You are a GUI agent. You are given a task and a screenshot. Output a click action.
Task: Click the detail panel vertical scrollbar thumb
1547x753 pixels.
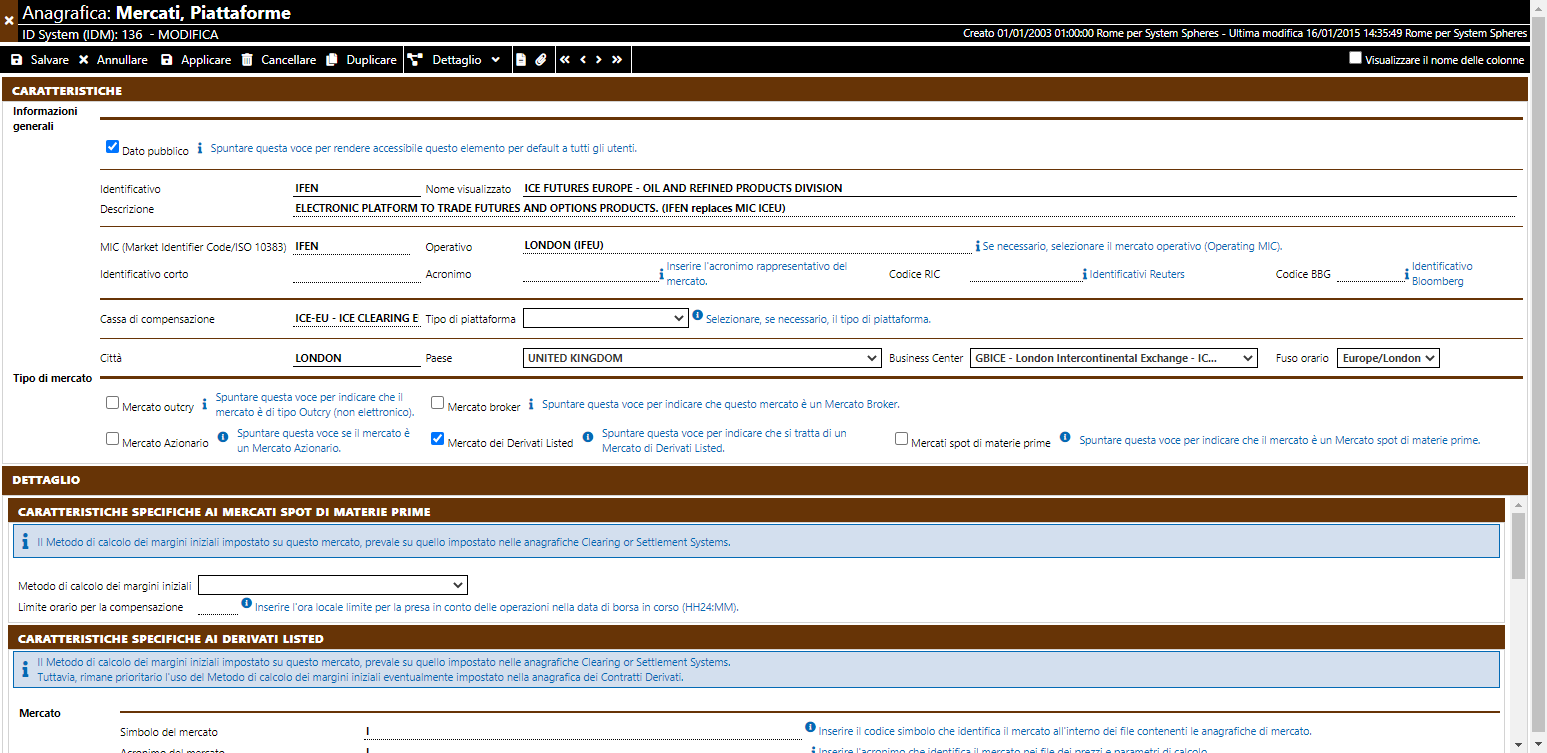(x=1519, y=547)
